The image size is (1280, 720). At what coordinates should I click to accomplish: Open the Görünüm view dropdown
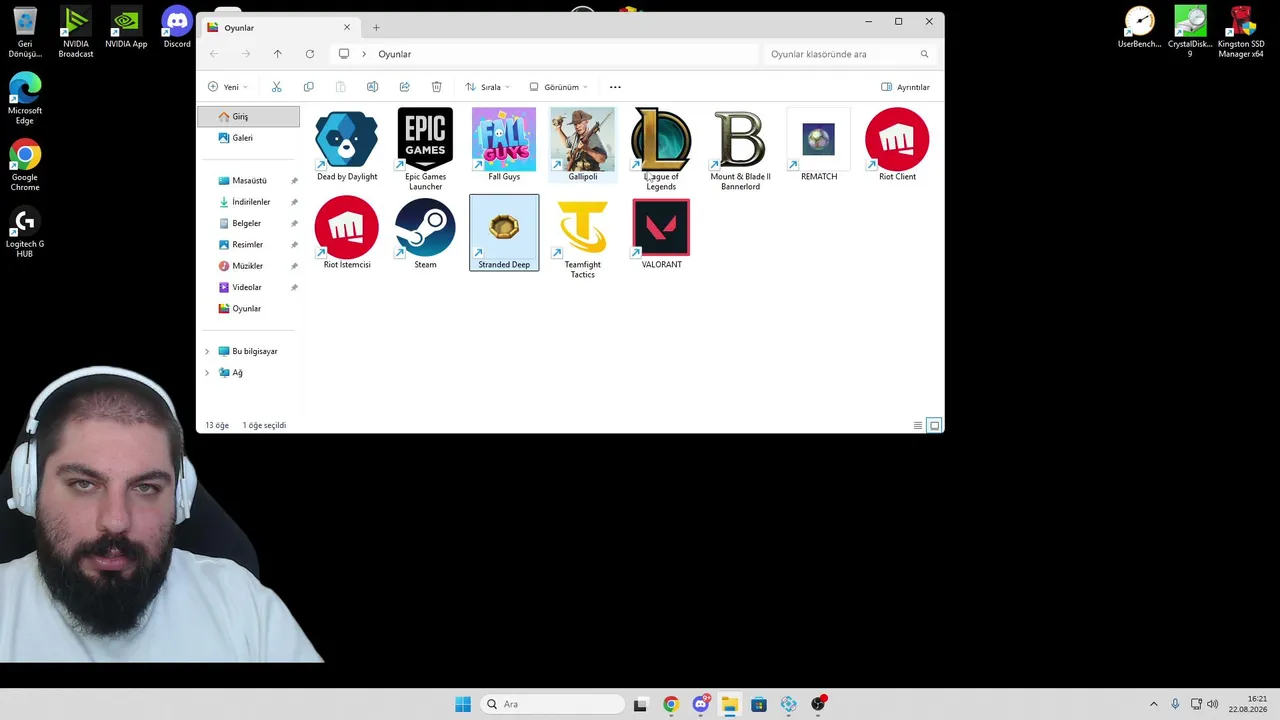558,87
